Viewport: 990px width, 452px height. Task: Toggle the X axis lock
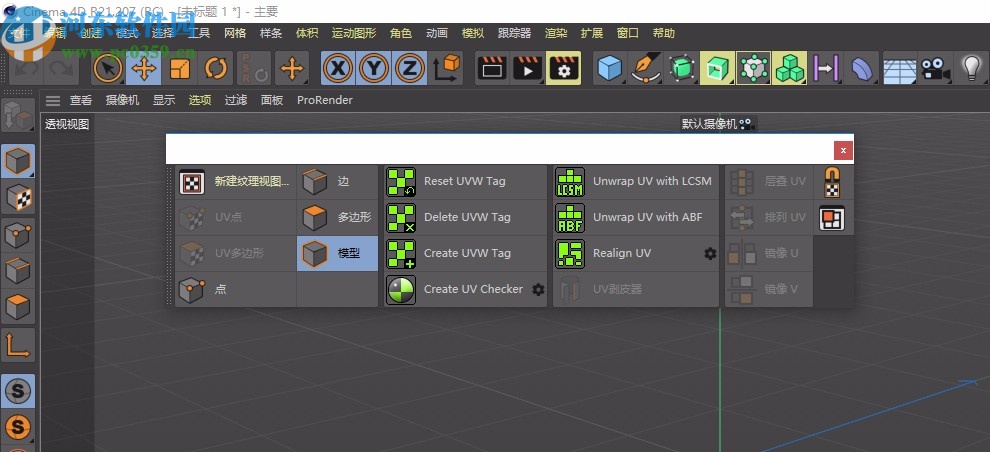pyautogui.click(x=338, y=68)
